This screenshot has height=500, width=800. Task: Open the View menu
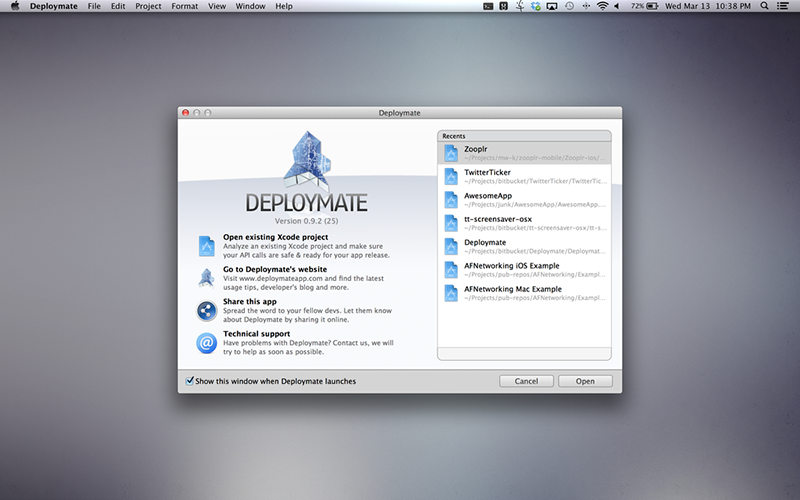[x=217, y=6]
